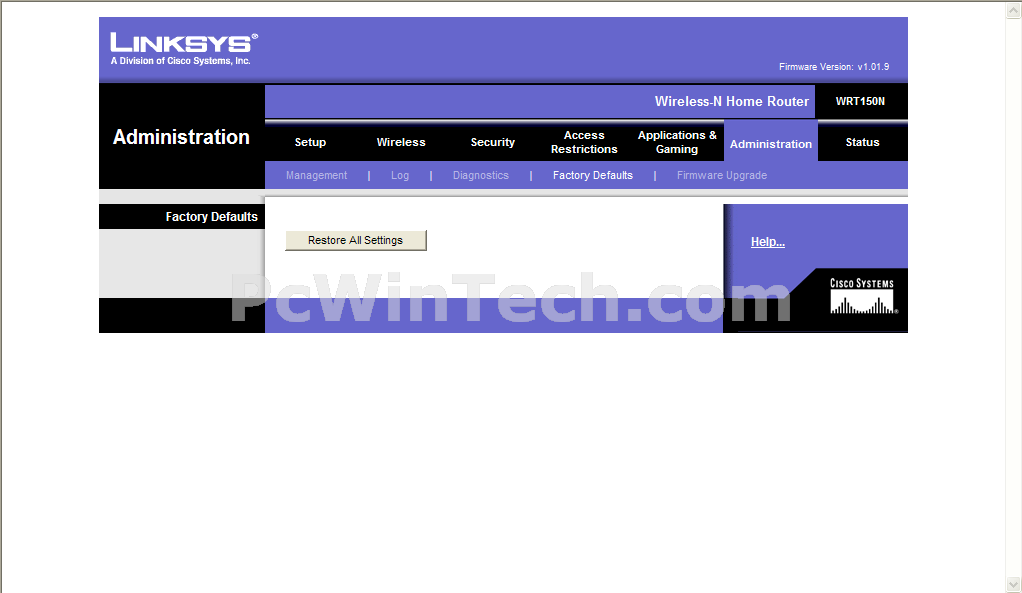
Task: View the Status tab
Action: 862,142
